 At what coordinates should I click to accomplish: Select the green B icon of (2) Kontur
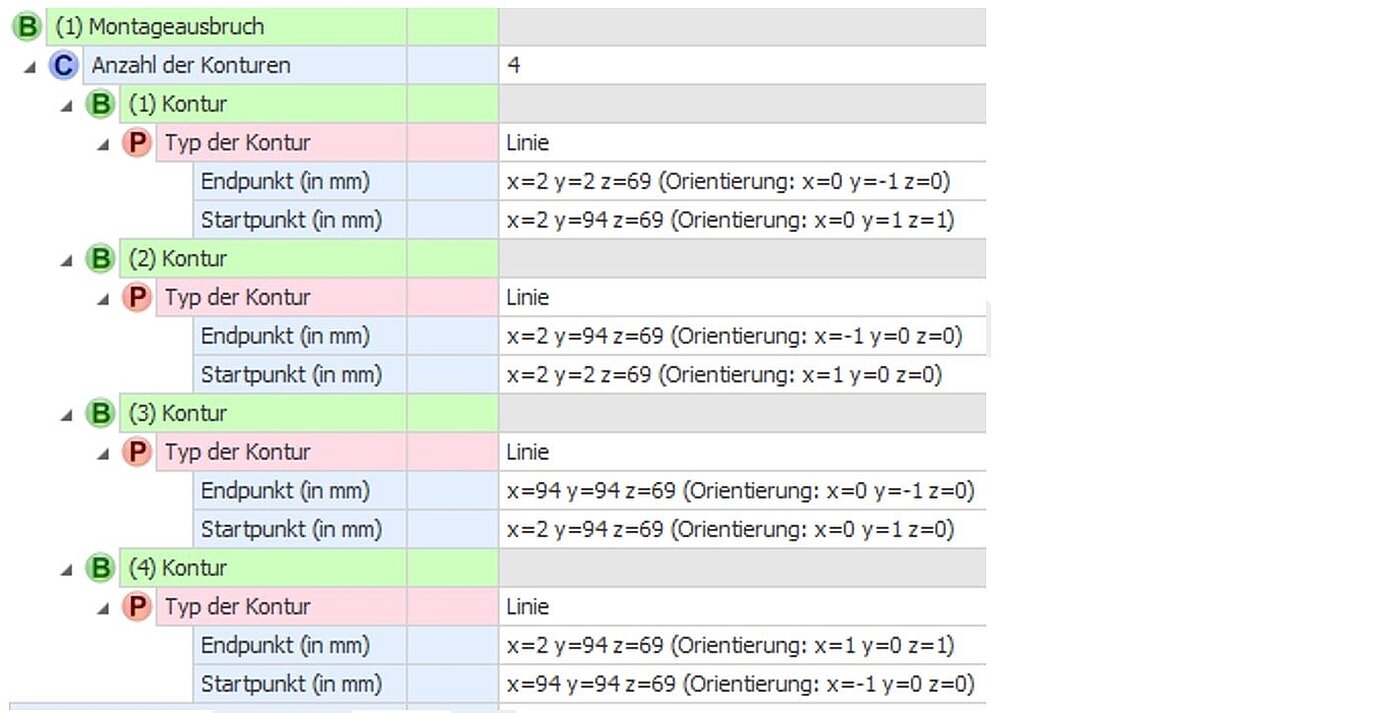point(100,259)
